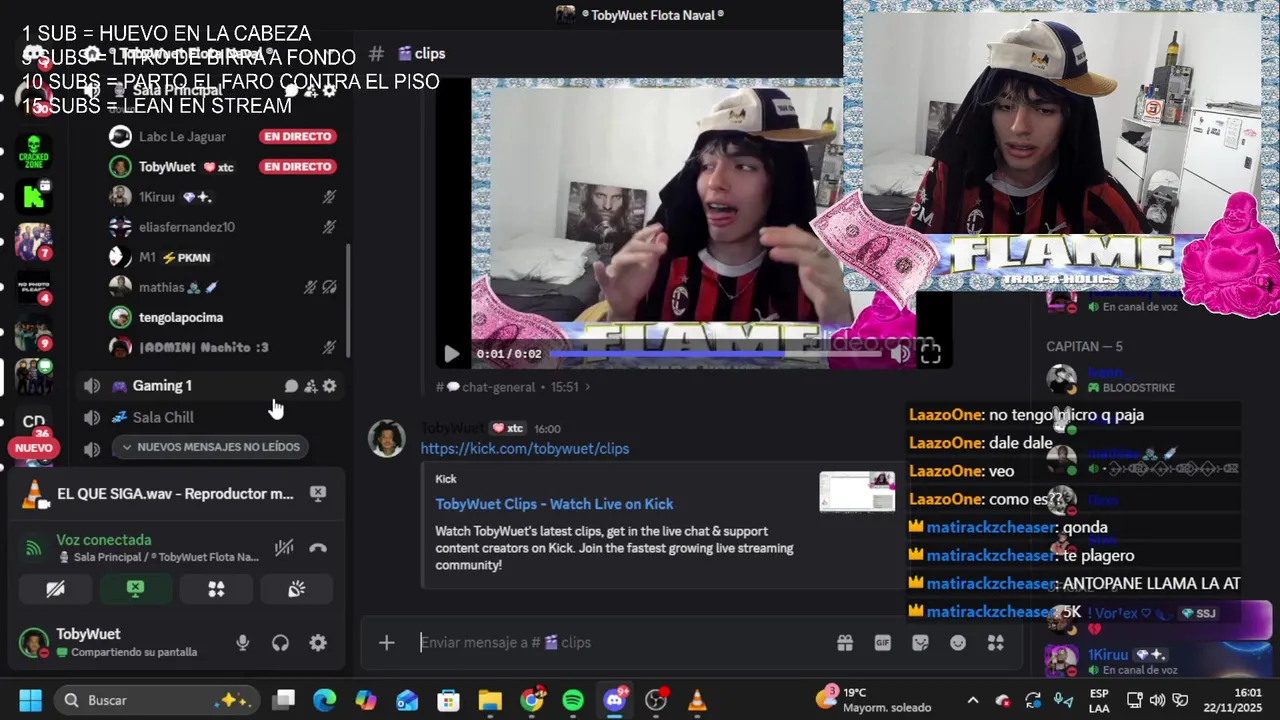The height and width of the screenshot is (720, 1280).
Task: Watch TobyWuet's EN DIRECTO stream
Action: tap(297, 167)
